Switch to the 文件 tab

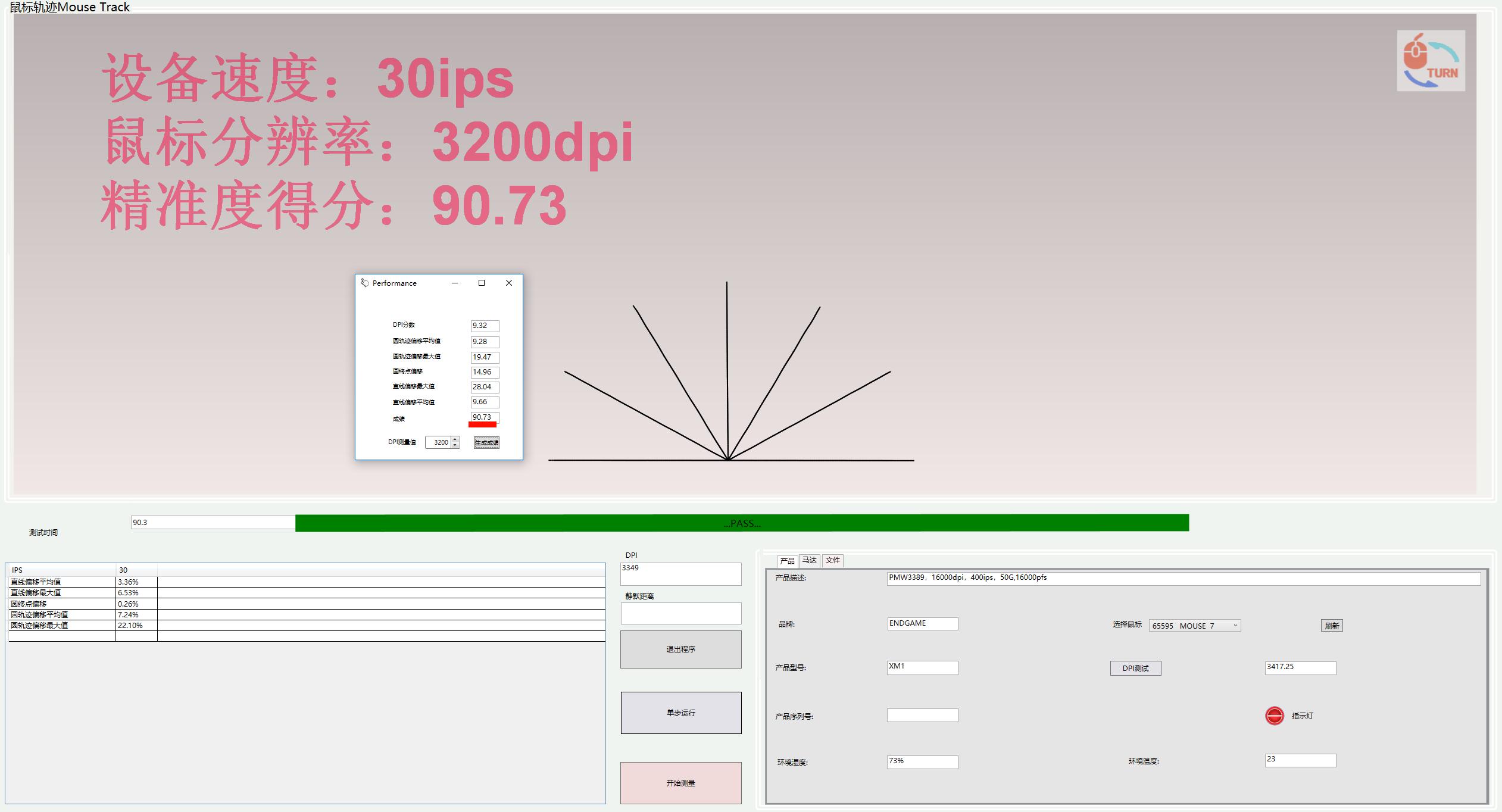tap(832, 560)
